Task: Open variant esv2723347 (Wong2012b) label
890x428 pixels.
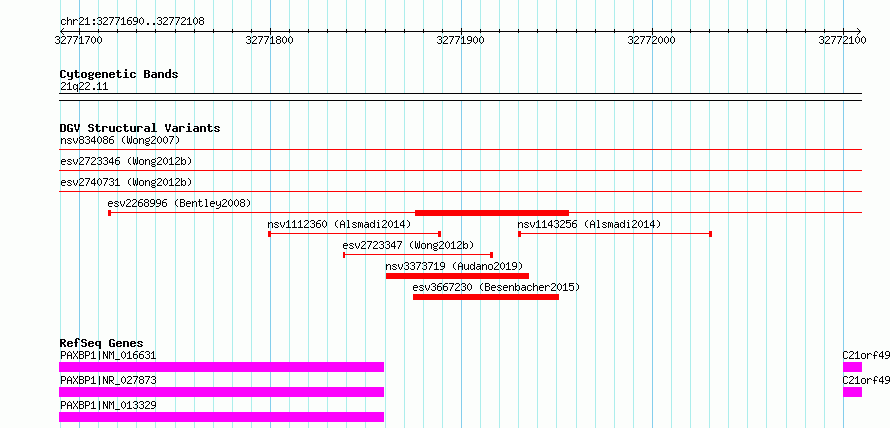Action: tap(409, 245)
